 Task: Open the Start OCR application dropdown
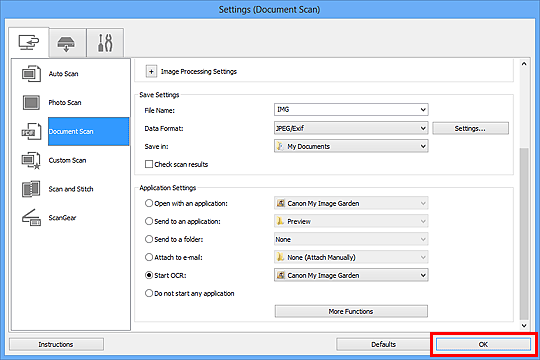coord(351,275)
